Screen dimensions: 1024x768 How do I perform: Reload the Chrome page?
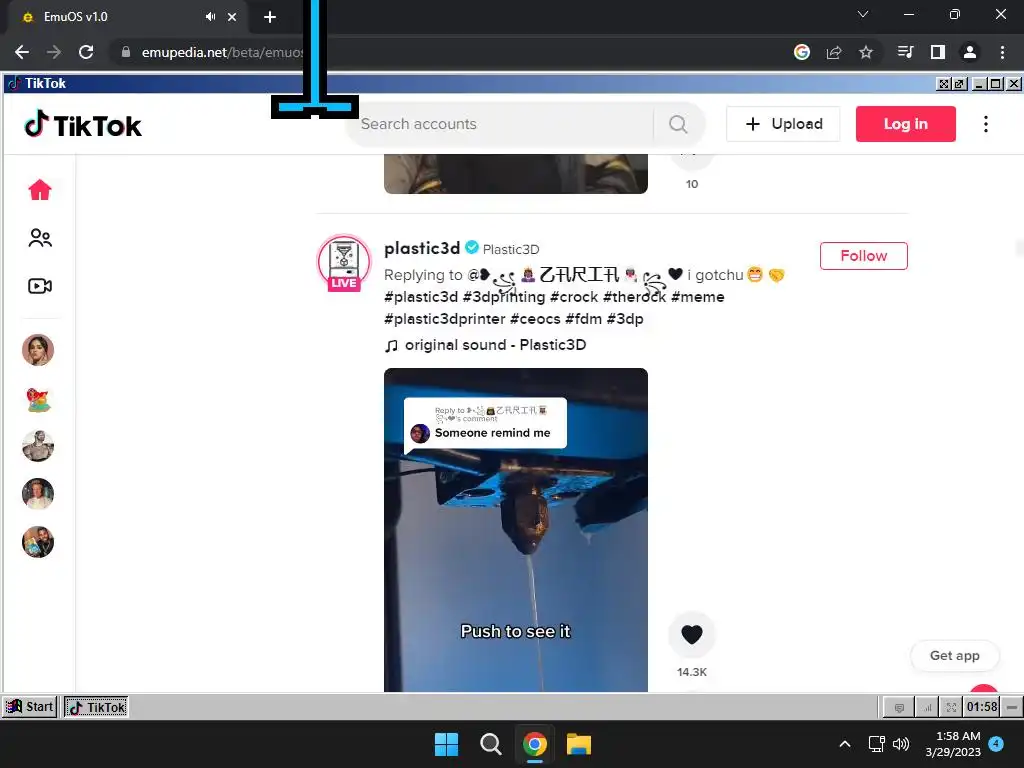[x=86, y=52]
